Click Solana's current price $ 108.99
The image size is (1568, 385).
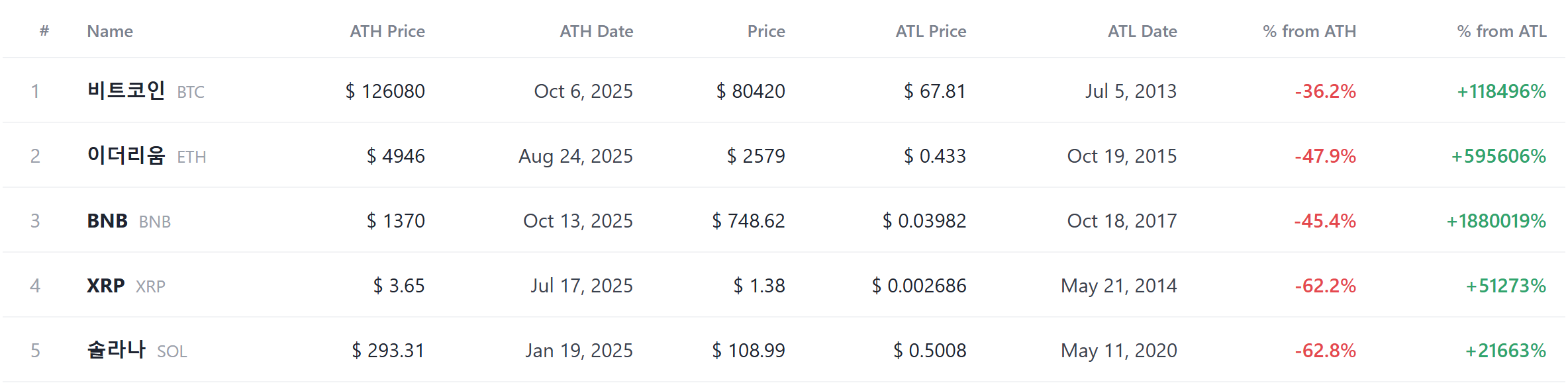tap(748, 350)
